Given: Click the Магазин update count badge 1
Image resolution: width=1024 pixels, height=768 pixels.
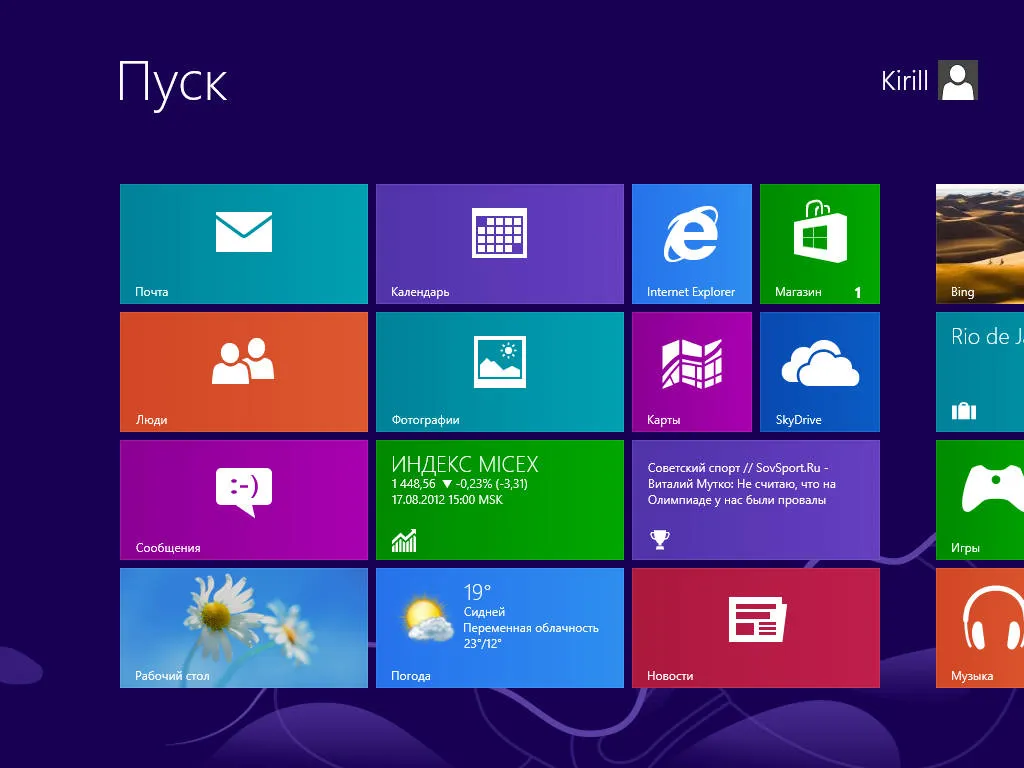Looking at the screenshot, I should [x=857, y=293].
